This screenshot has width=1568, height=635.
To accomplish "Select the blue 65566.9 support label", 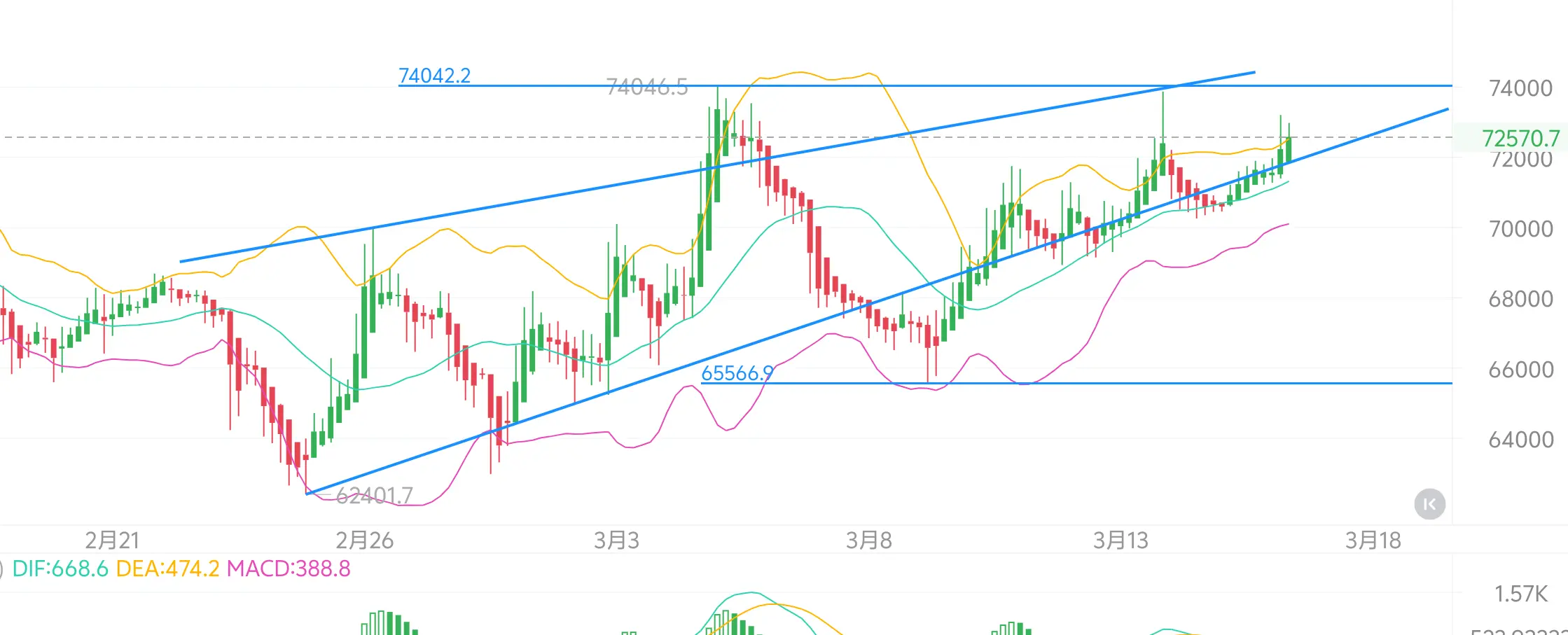I will 737,373.
